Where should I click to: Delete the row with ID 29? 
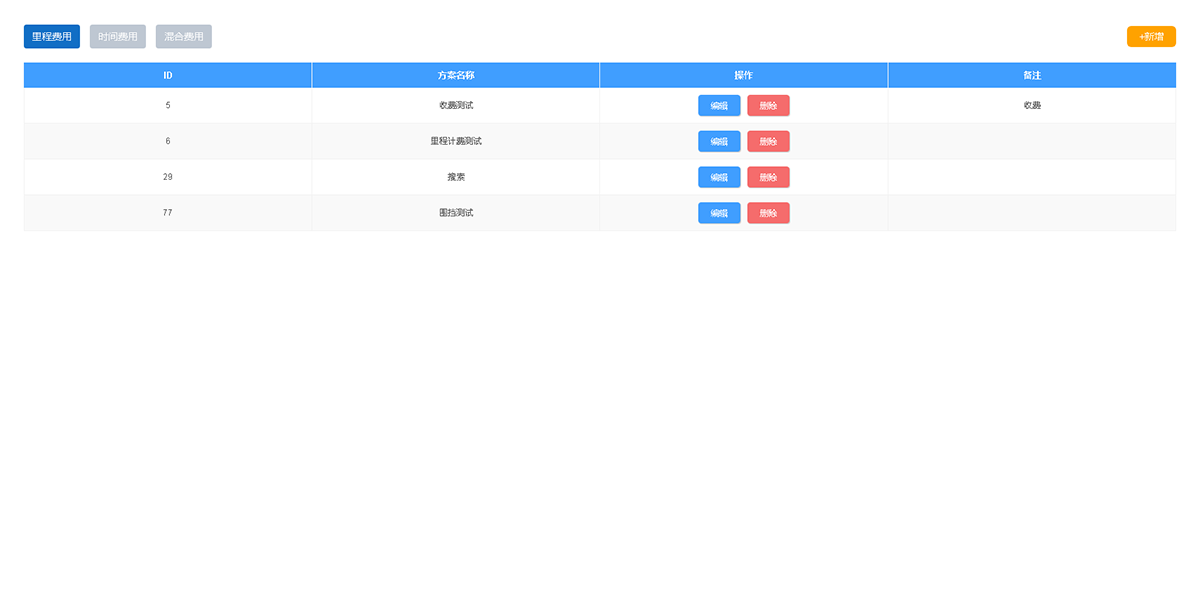coord(768,178)
